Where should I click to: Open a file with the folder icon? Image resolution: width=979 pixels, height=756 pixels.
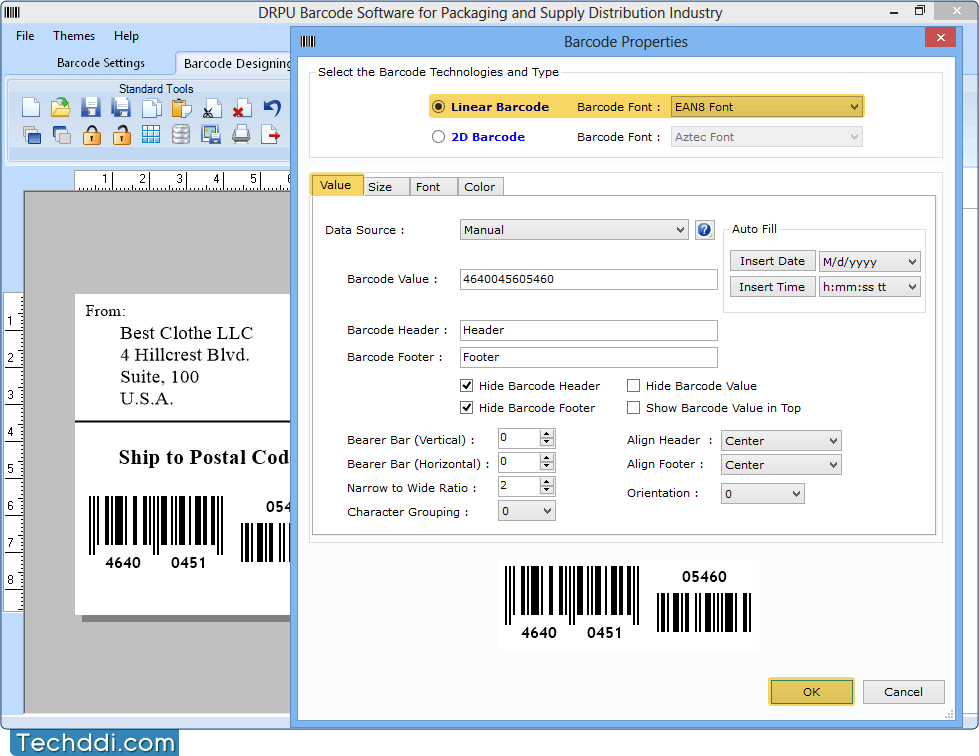click(x=61, y=107)
